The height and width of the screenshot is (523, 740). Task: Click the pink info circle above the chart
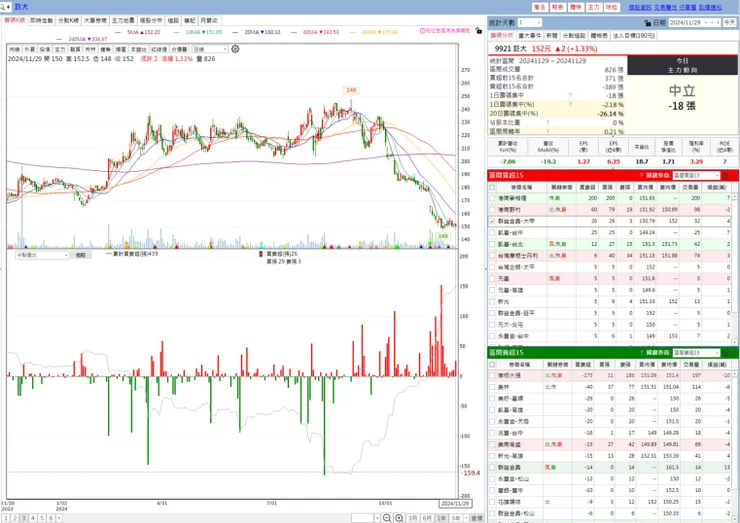422,31
